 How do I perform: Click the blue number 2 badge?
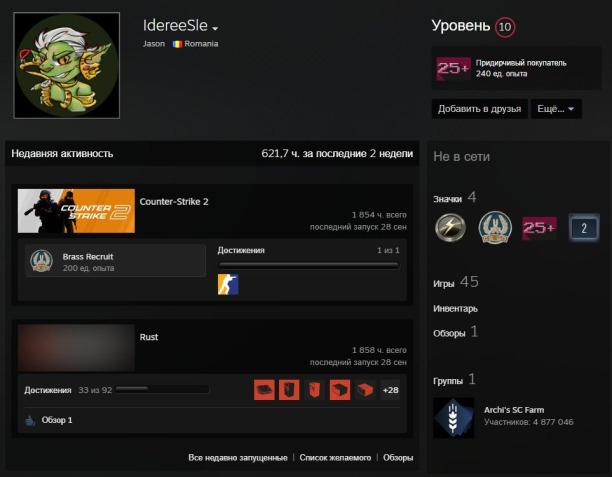coord(584,228)
